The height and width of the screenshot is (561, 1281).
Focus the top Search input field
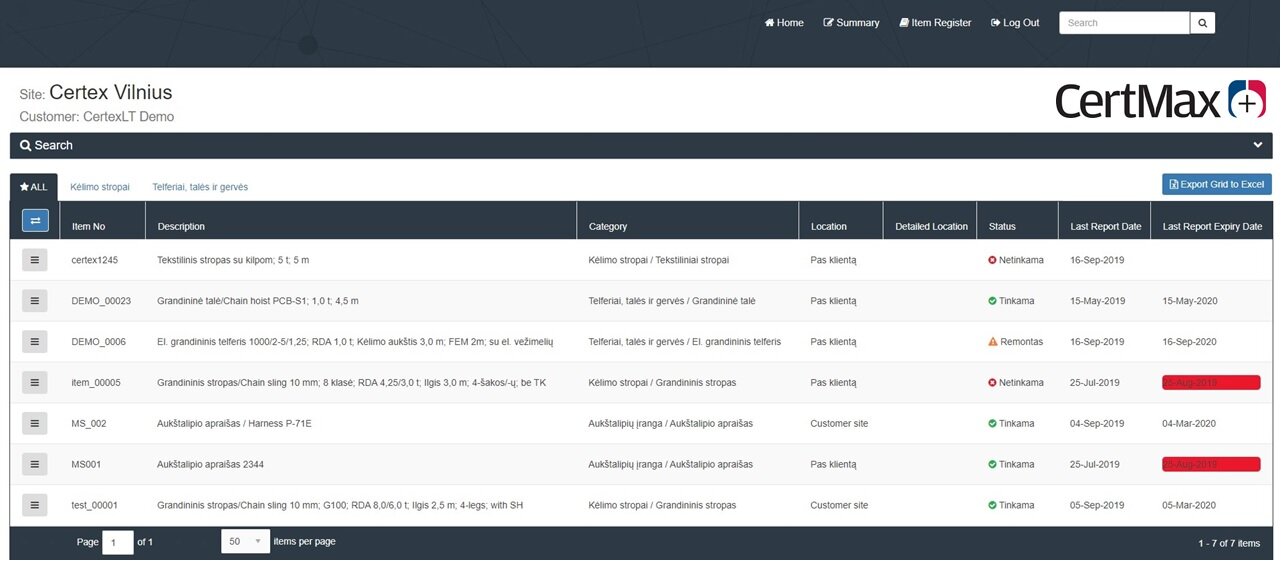[1124, 23]
